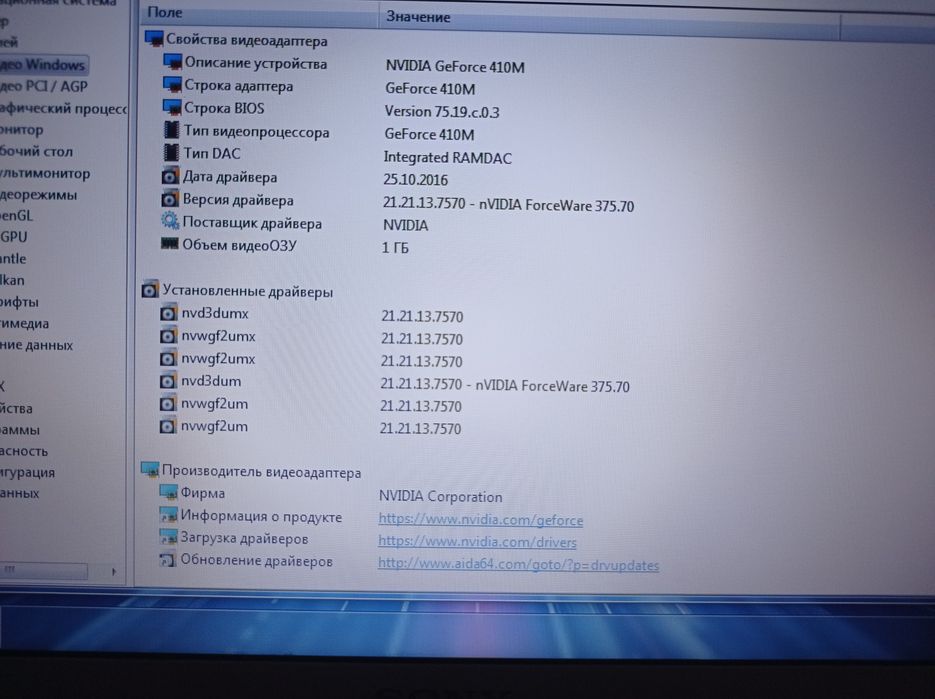
Task: Select the Integrated RAMDAC value
Action: [x=448, y=157]
